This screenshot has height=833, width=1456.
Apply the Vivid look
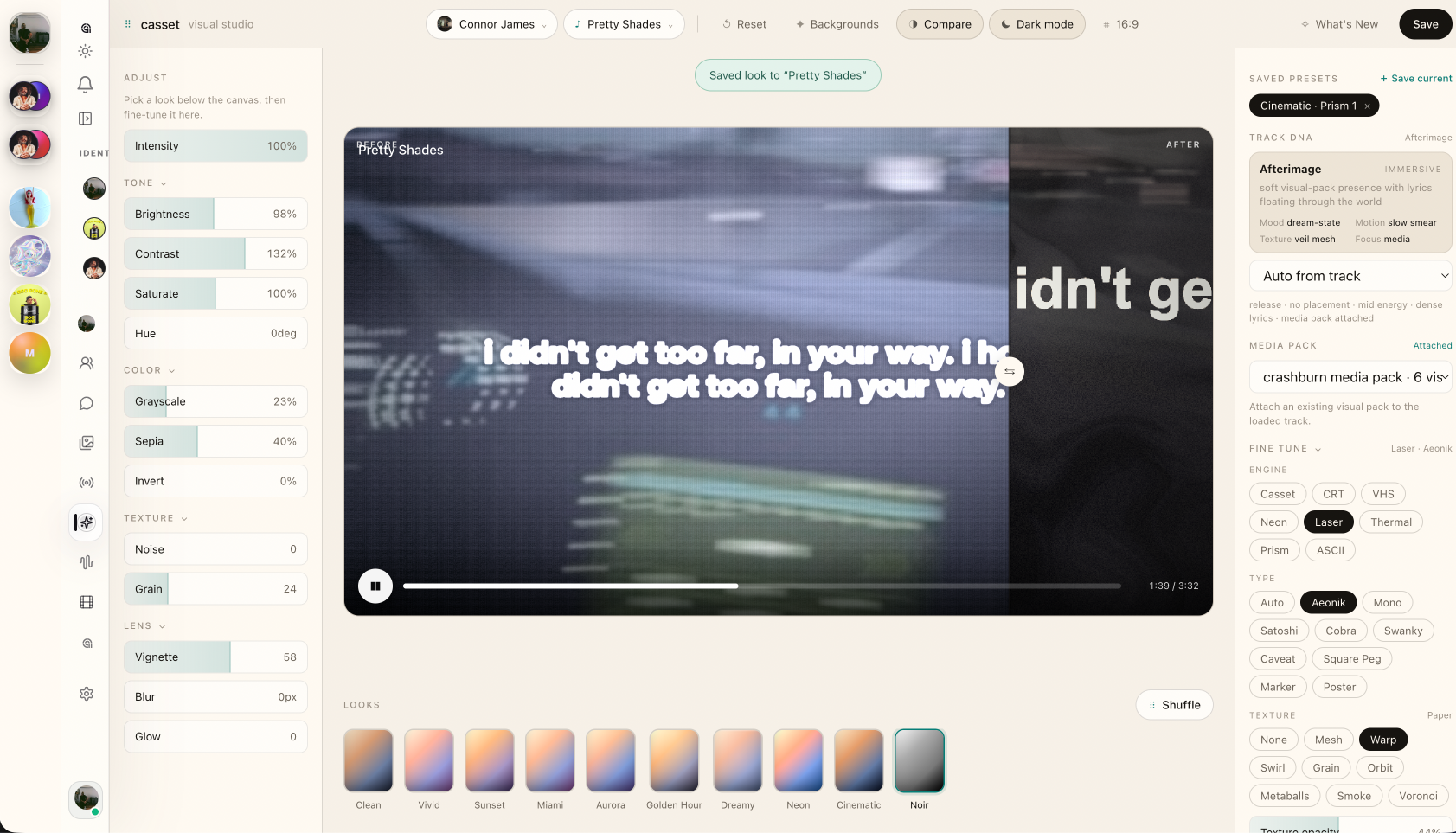[x=429, y=760]
